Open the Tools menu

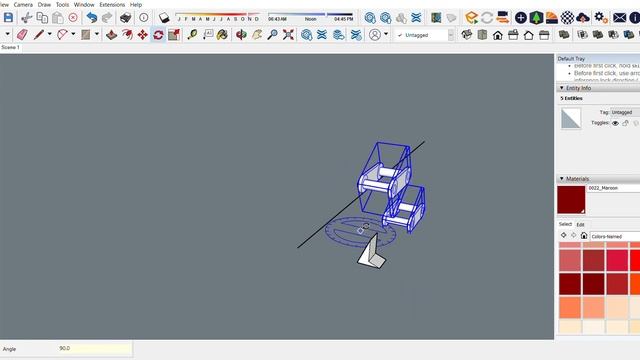tap(62, 4)
